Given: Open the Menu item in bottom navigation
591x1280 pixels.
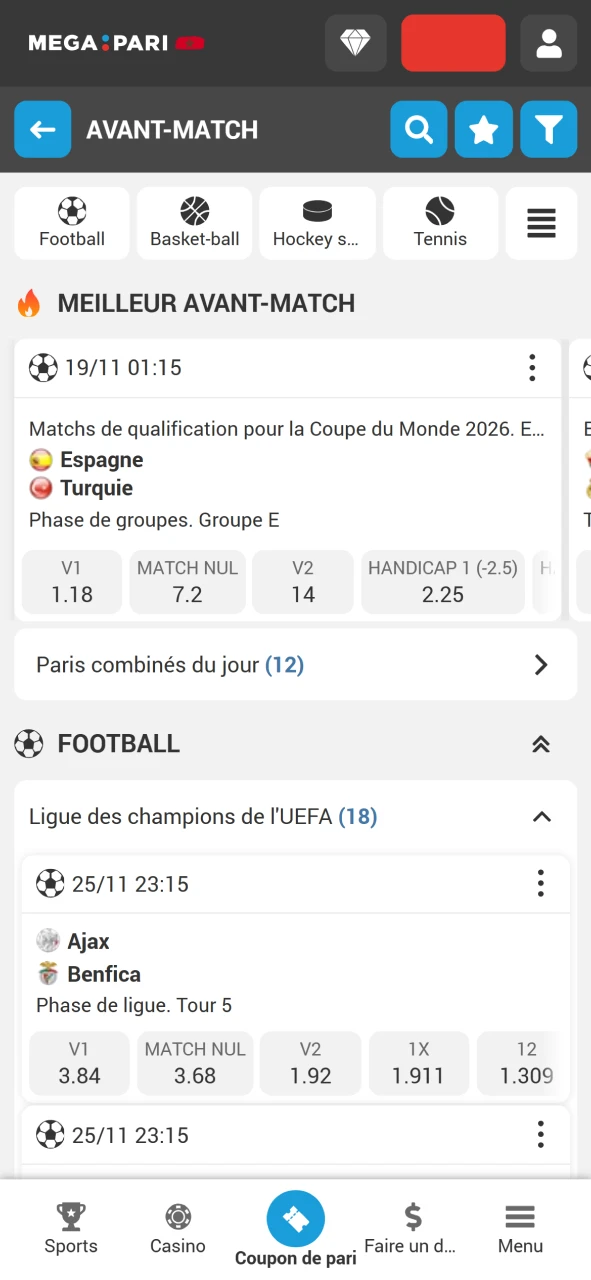Looking at the screenshot, I should [x=519, y=1228].
